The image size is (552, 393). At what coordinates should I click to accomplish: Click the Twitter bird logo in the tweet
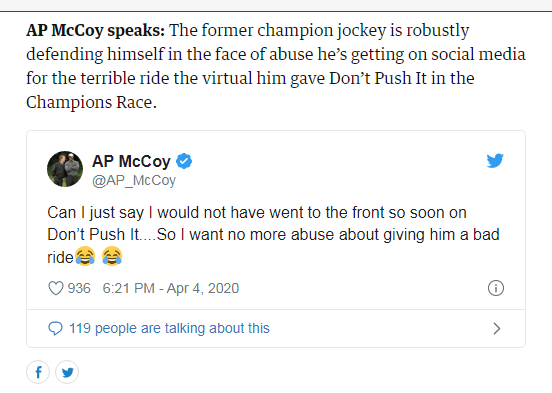(x=495, y=161)
